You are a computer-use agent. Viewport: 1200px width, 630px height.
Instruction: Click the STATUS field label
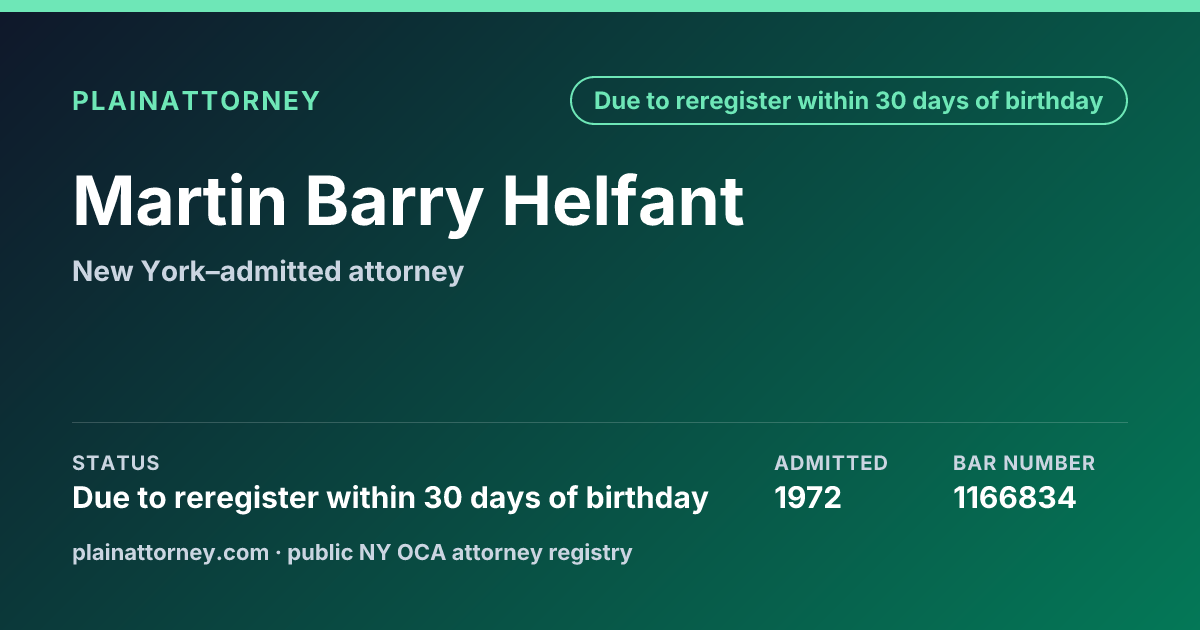(x=116, y=463)
